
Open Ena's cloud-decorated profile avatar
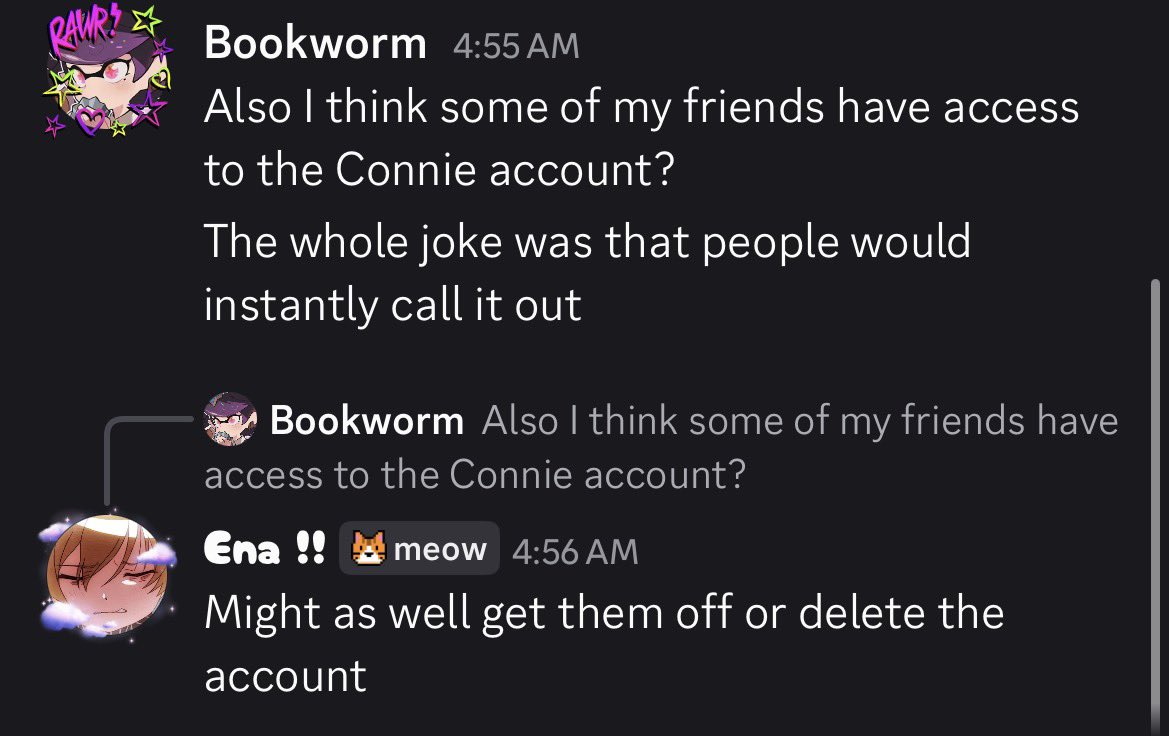coord(107,574)
